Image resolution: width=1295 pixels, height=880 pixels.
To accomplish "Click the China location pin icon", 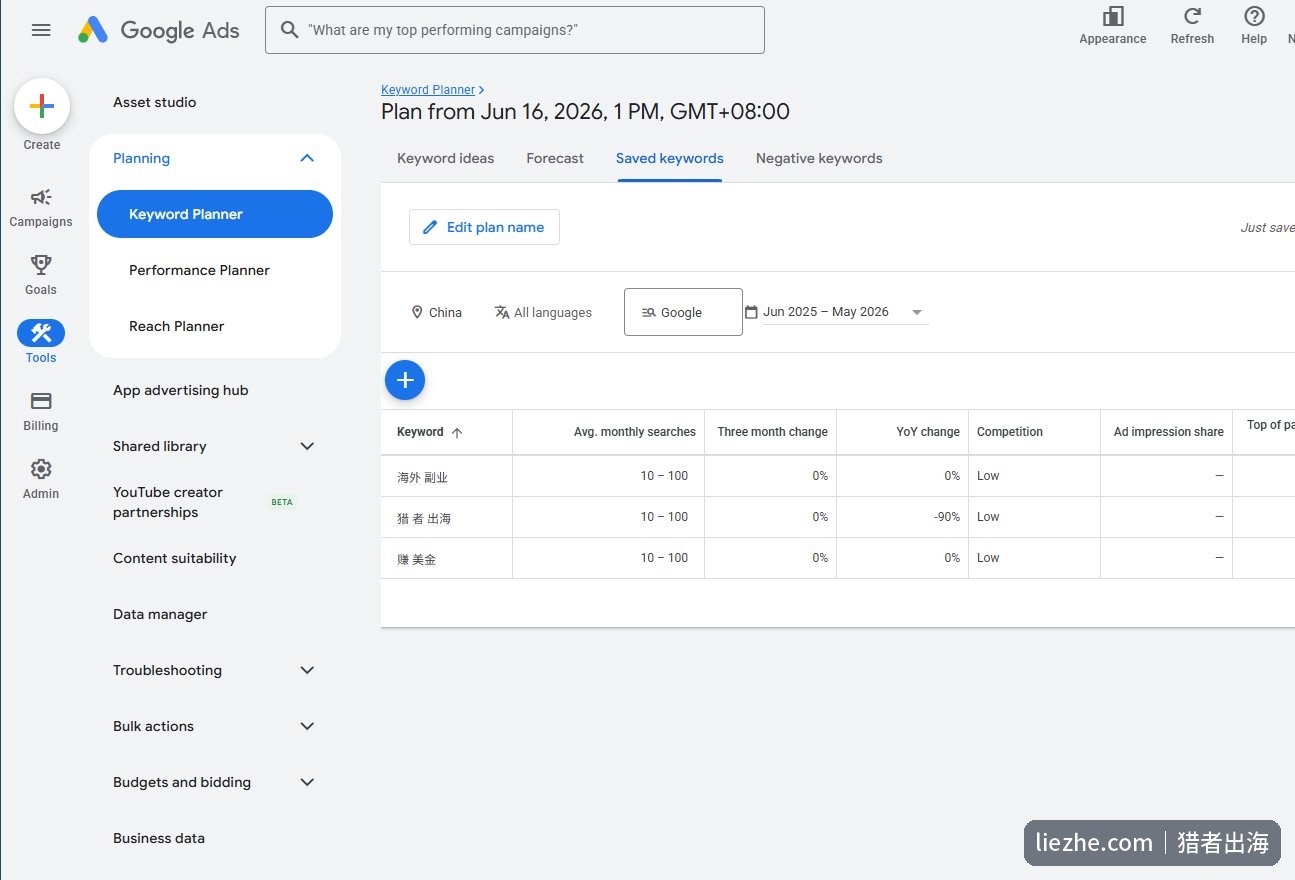I will [x=417, y=312].
